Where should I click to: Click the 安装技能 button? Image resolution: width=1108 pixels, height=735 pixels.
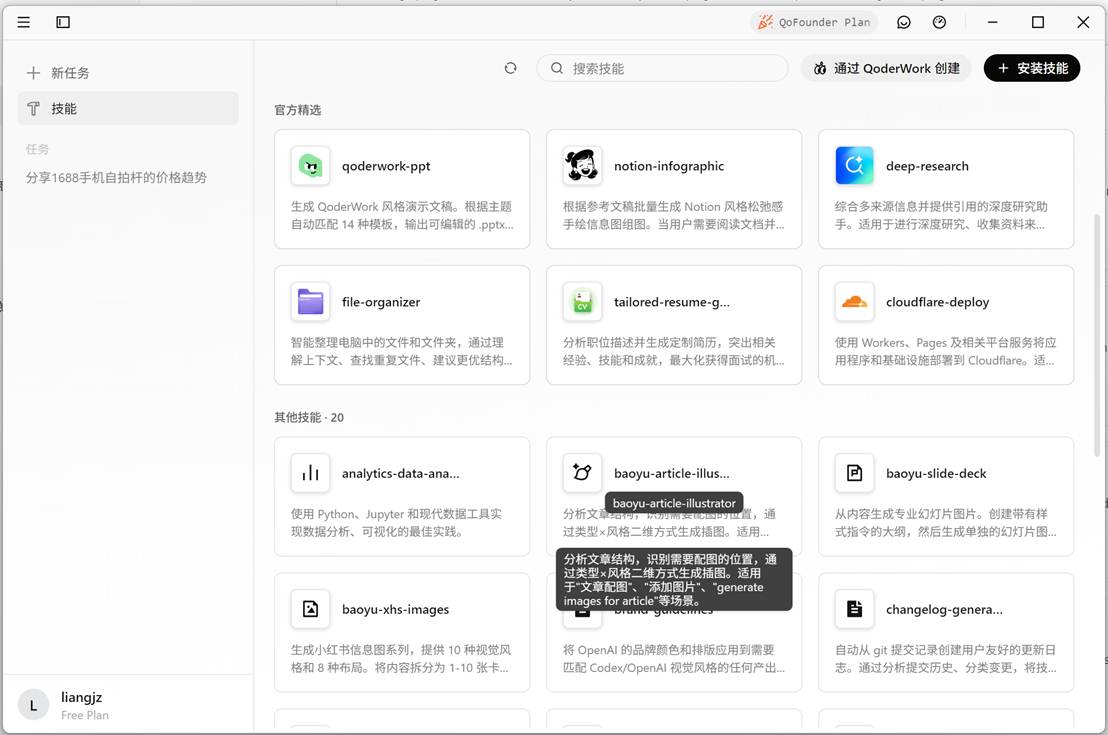tap(1032, 68)
